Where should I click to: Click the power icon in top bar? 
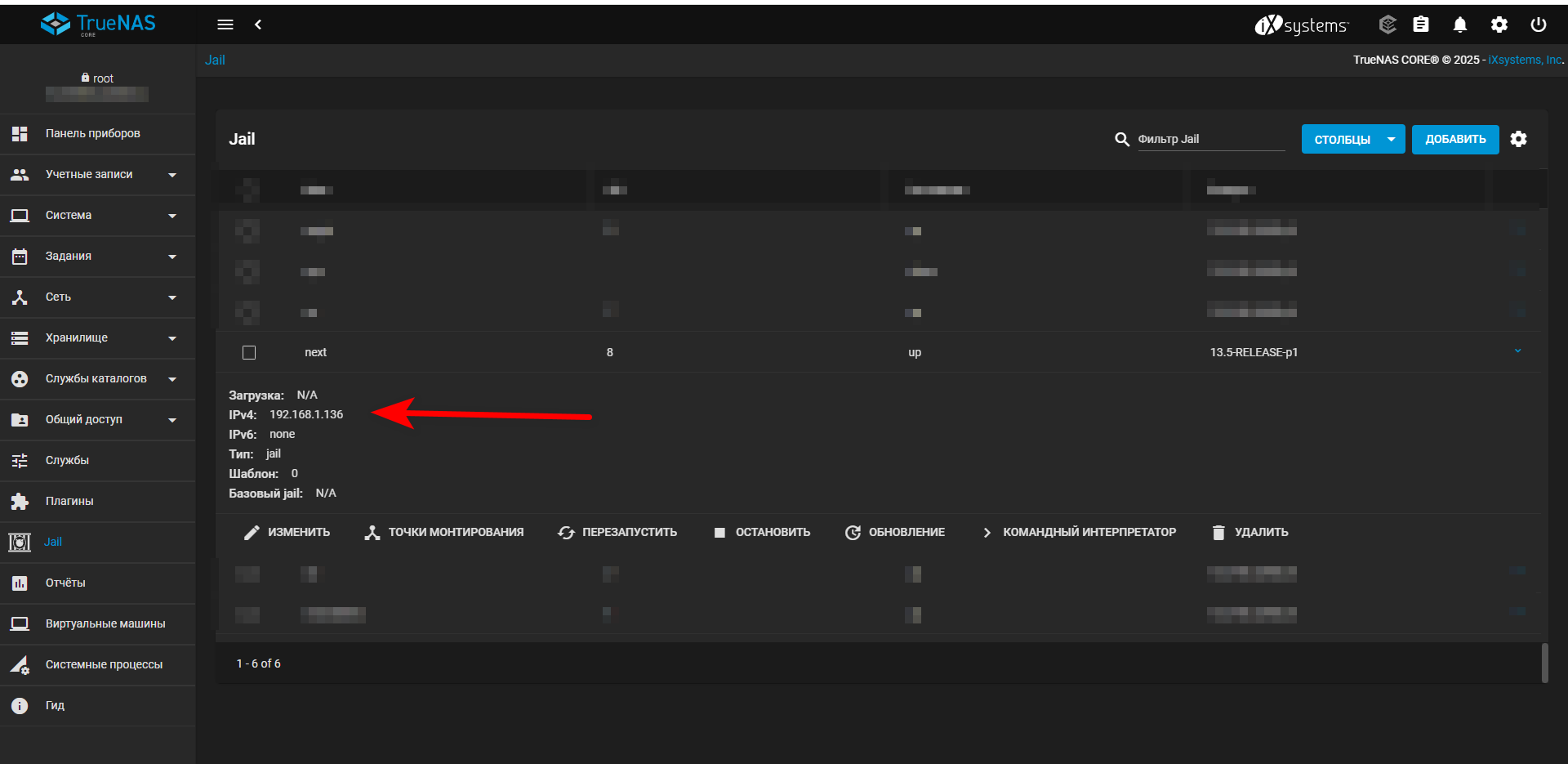(x=1539, y=25)
